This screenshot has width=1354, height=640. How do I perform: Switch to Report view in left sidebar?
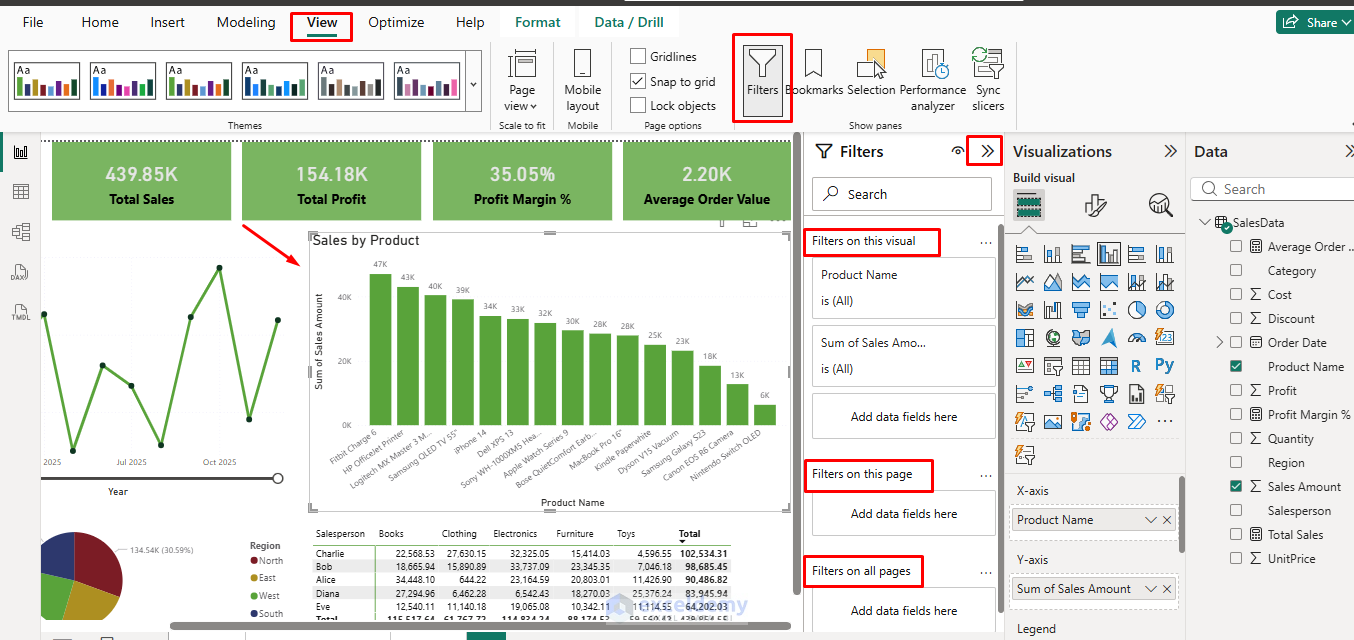coord(20,152)
